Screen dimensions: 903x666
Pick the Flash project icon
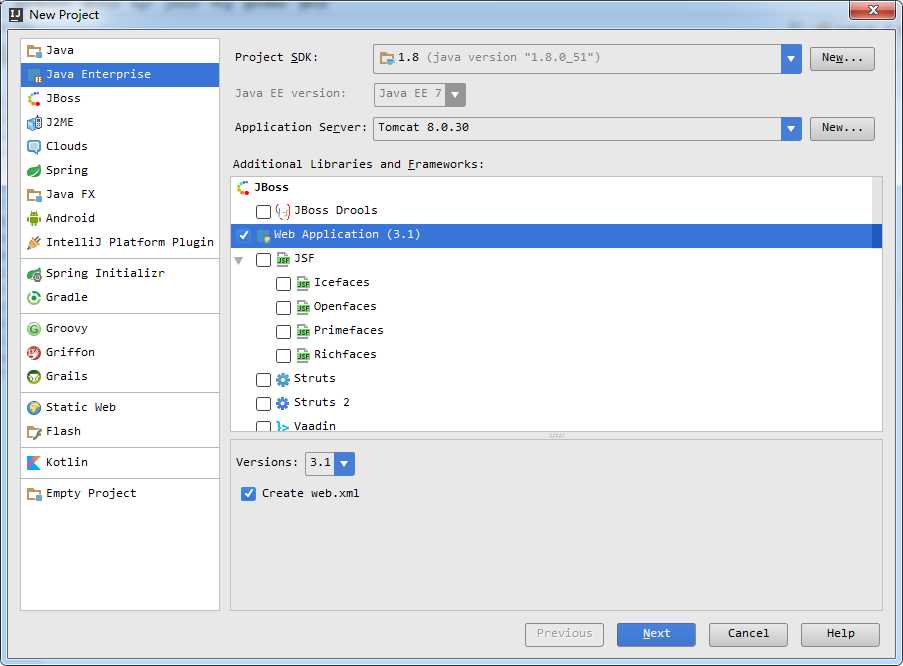(34, 432)
